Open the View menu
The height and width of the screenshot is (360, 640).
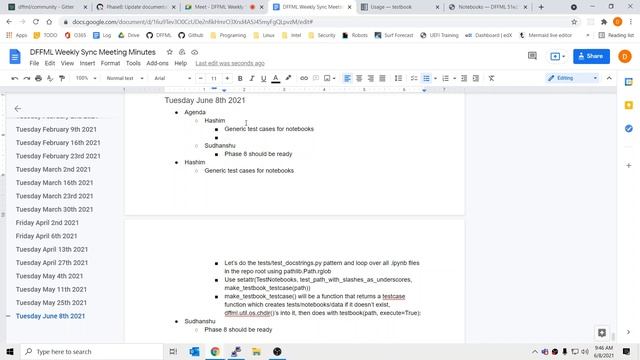tap(67, 63)
